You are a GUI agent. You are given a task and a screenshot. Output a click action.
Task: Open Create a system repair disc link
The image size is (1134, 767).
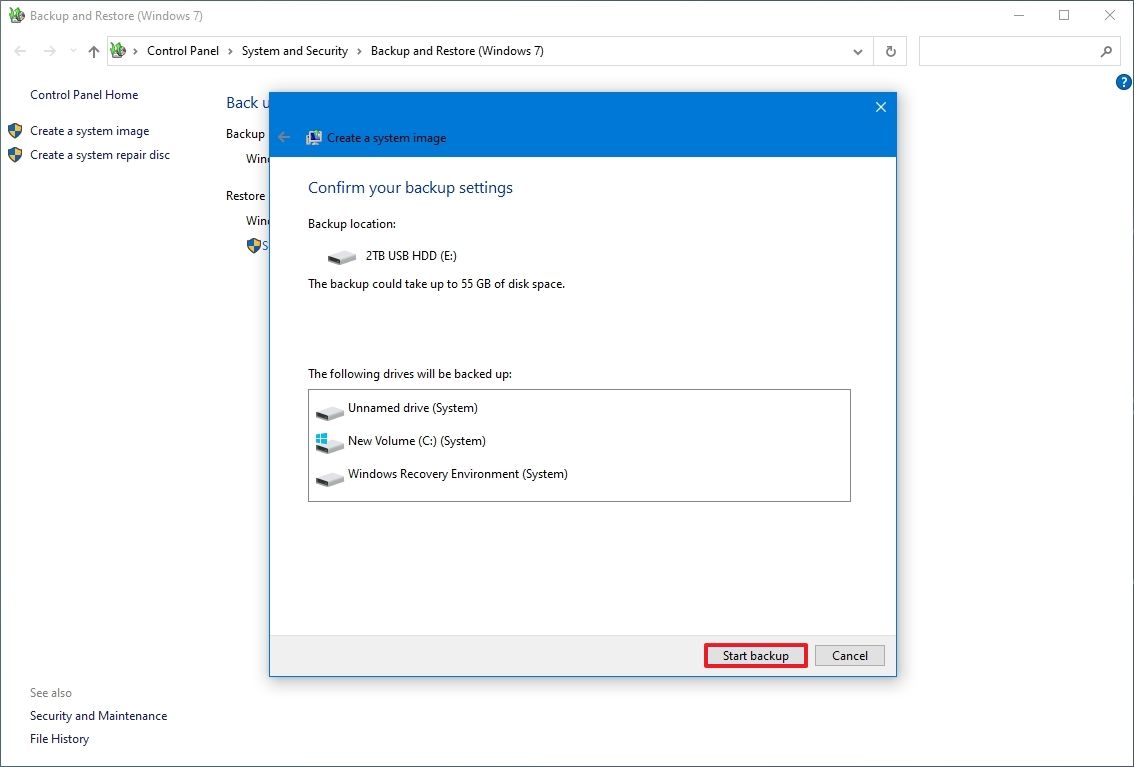[x=99, y=155]
